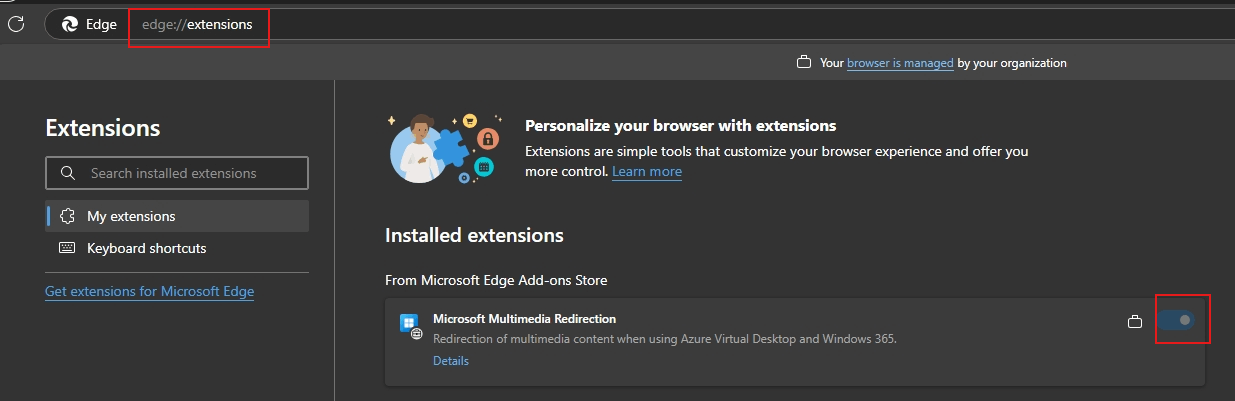The width and height of the screenshot is (1235, 401).
Task: Click 'Personalize your browser with extensions' heading
Action: (x=680, y=126)
